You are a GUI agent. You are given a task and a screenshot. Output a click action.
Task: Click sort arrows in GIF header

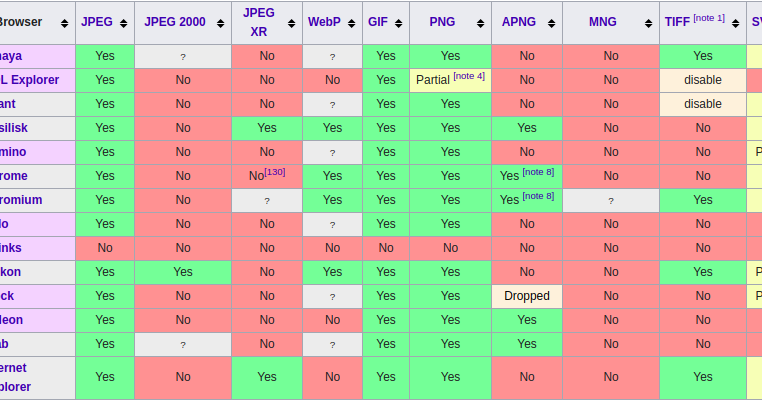click(398, 23)
